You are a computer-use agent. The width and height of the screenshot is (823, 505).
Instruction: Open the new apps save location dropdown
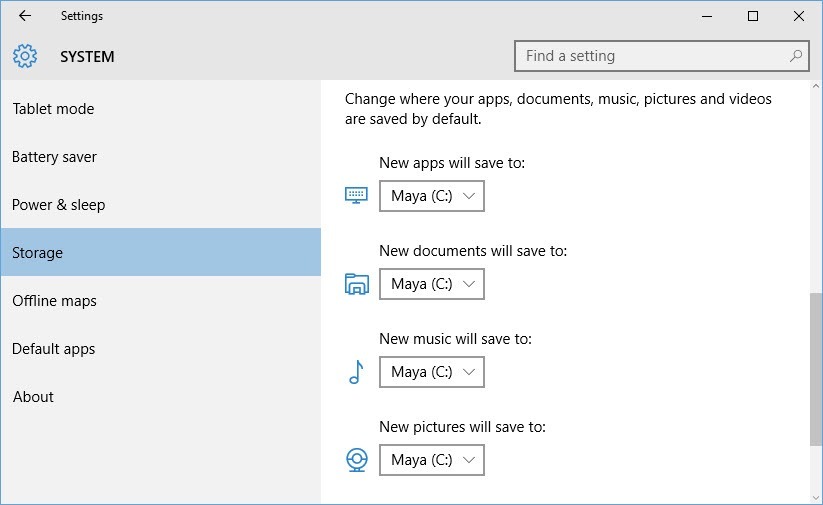[x=432, y=196]
